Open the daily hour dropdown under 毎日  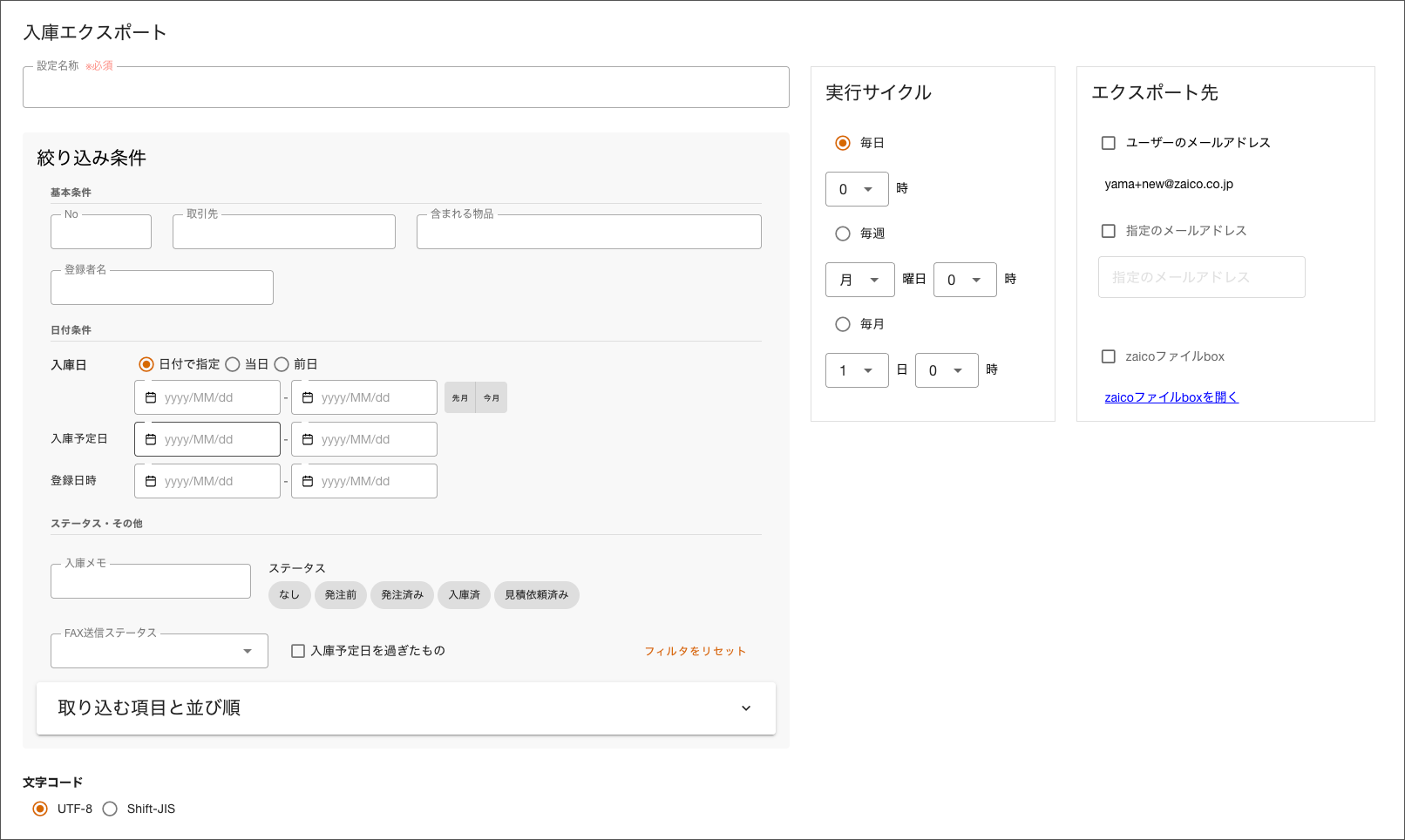(857, 189)
